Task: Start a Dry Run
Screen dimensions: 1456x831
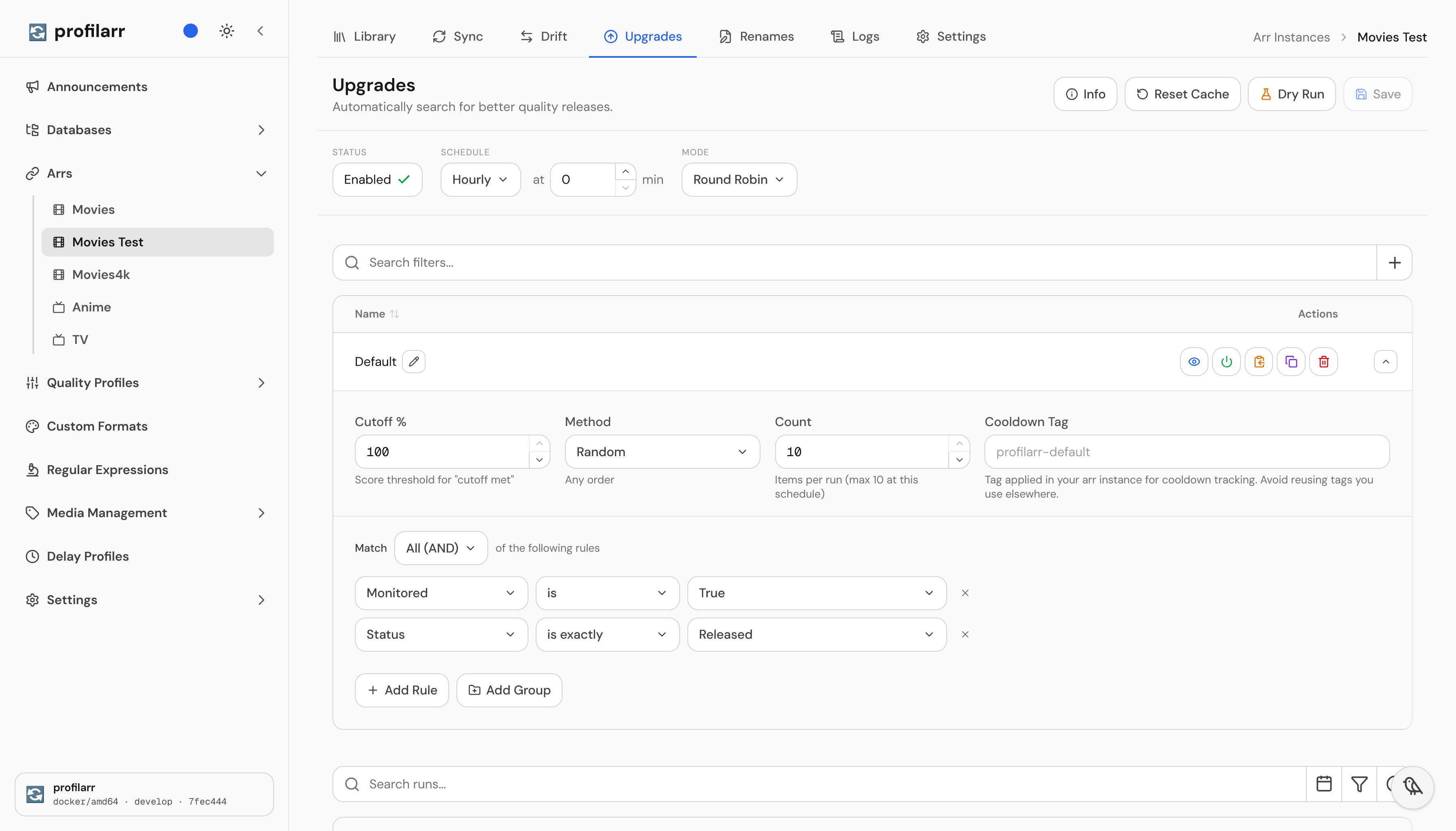Action: click(x=1292, y=94)
